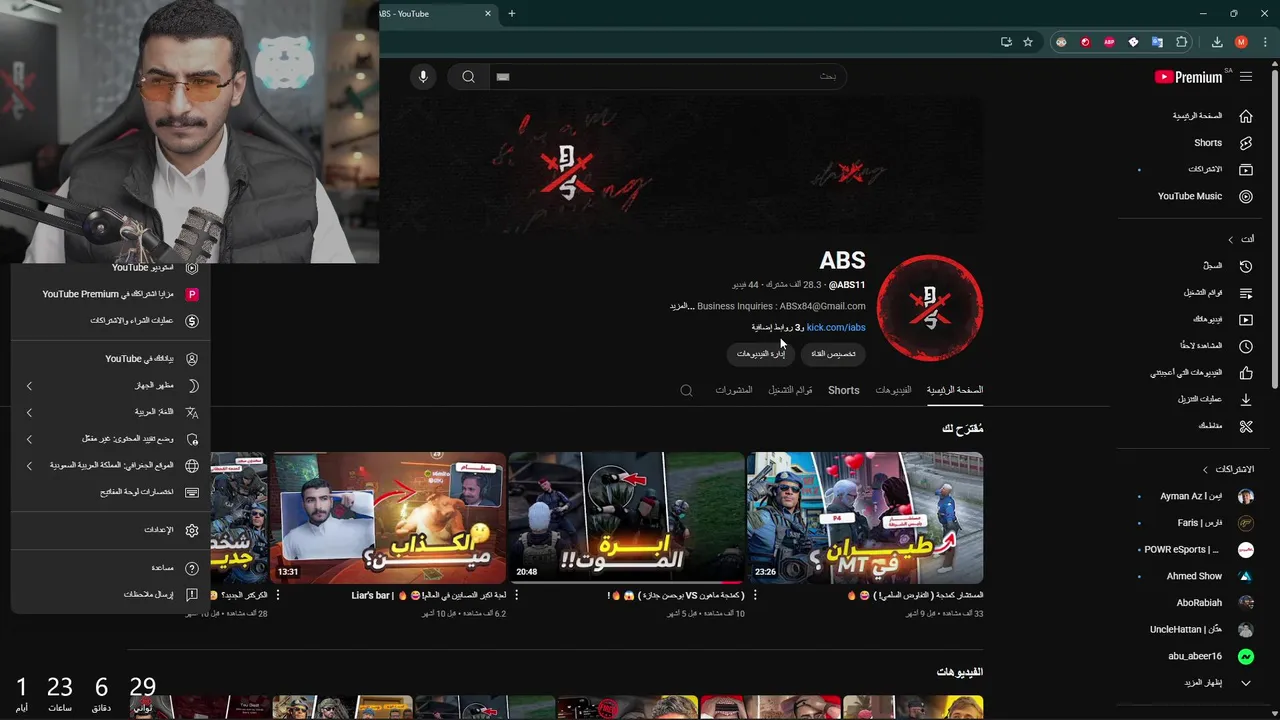
Task: Click the YouTube Premium logo
Action: tap(1189, 77)
